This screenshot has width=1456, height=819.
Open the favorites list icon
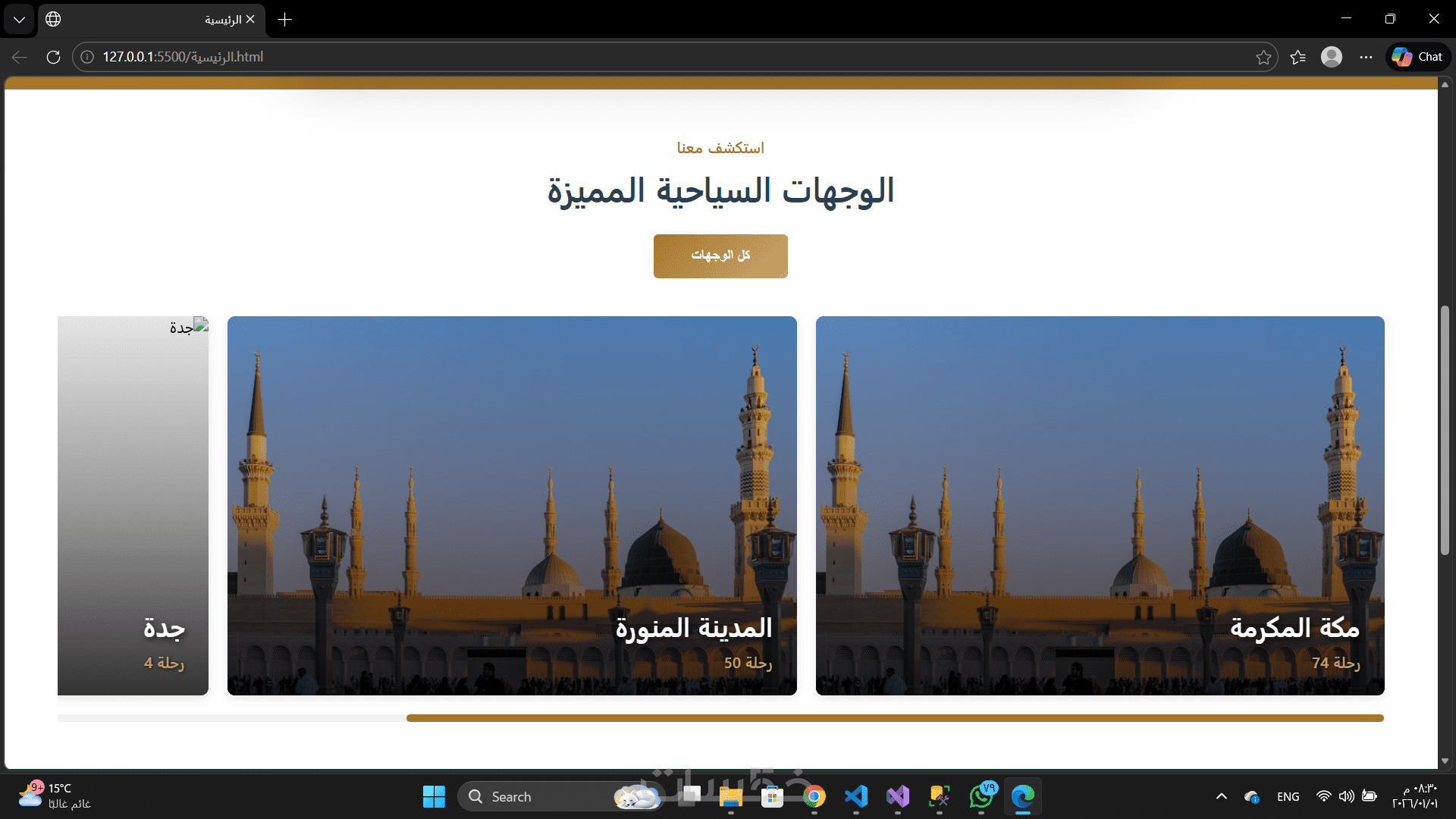1298,57
